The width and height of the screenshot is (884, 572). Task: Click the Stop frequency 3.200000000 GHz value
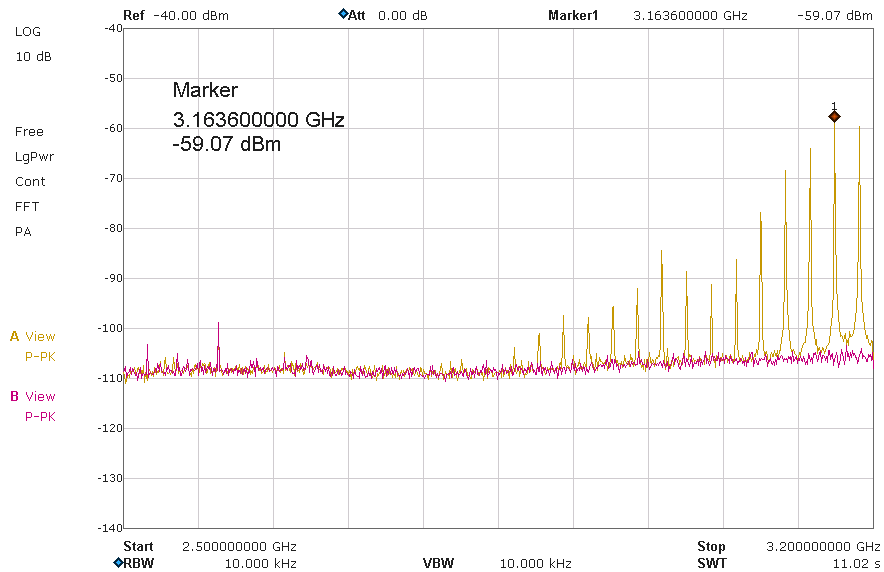click(x=820, y=546)
